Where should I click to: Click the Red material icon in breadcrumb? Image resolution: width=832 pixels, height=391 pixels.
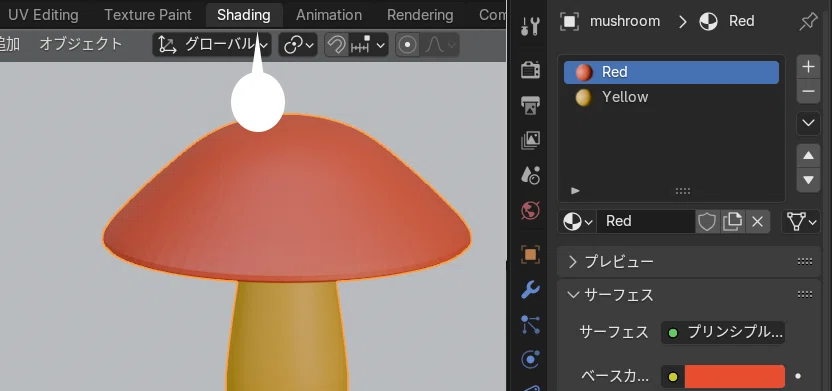(x=708, y=22)
